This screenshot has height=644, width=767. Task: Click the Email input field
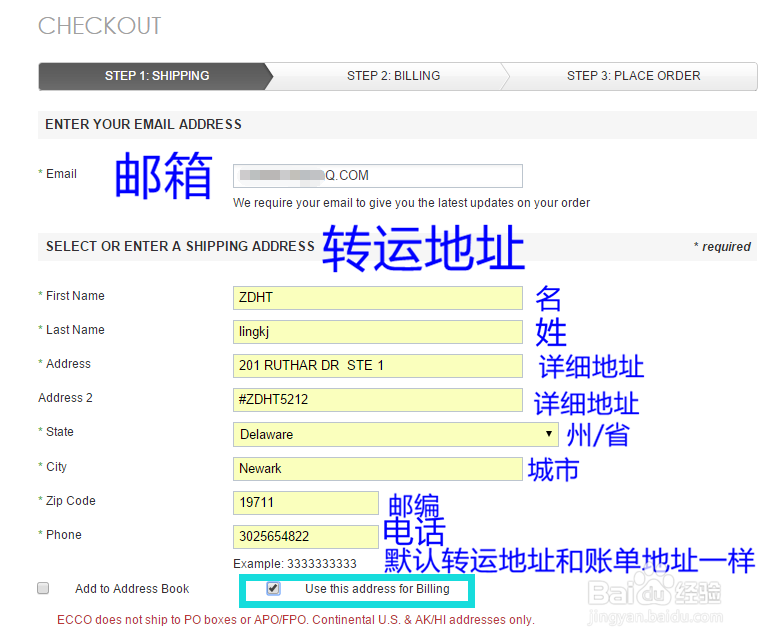coord(378,176)
